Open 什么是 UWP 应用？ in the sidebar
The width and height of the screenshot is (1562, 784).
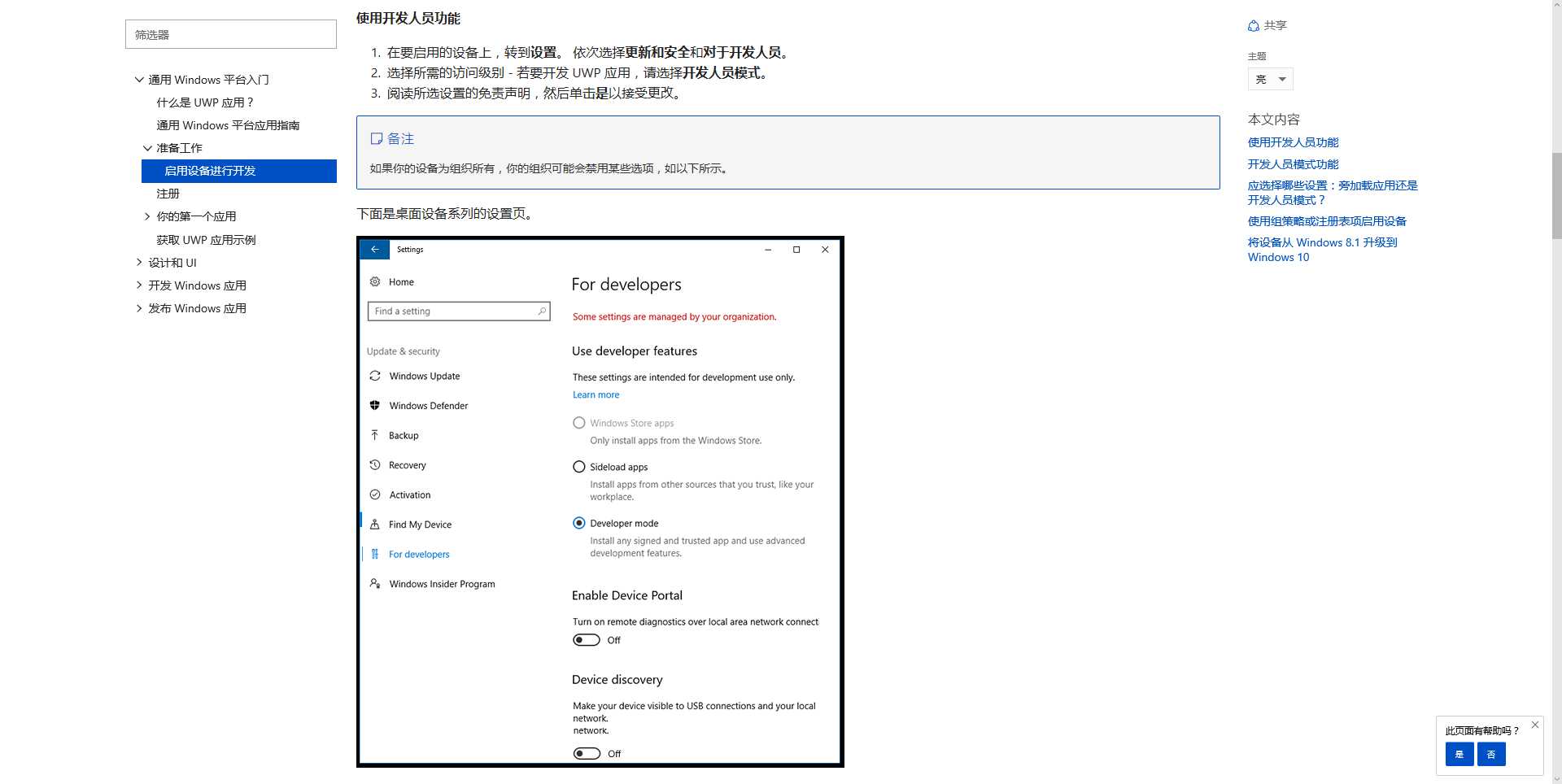click(x=205, y=102)
